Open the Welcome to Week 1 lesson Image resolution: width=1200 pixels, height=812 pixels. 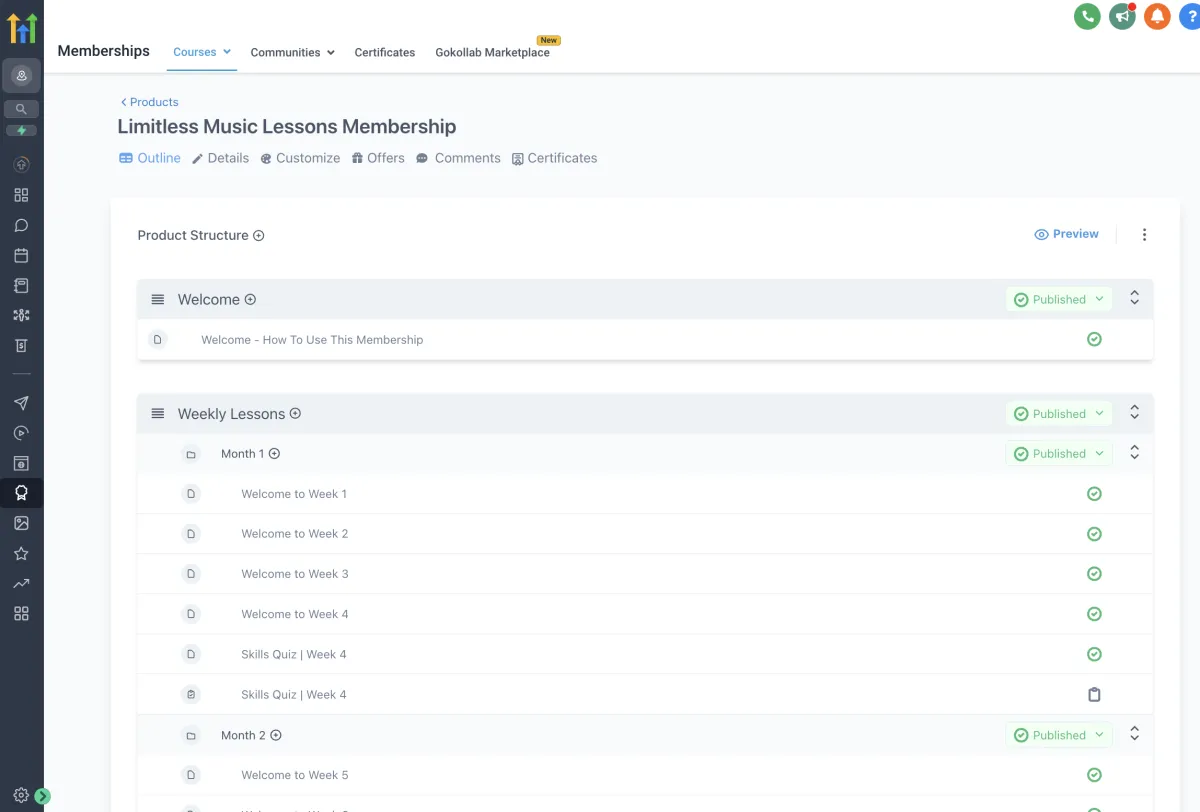[x=294, y=493]
